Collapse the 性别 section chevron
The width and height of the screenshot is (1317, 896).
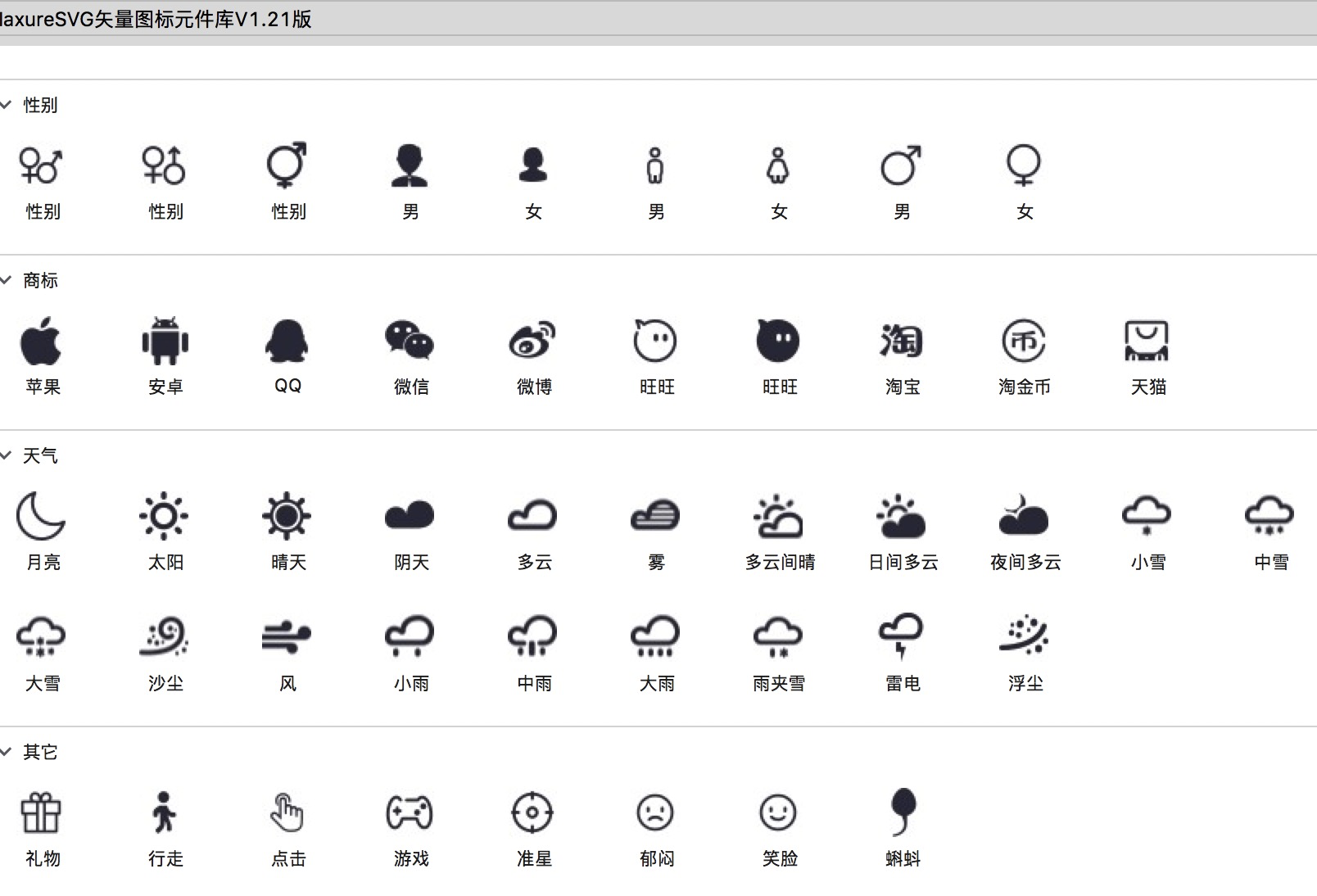pyautogui.click(x=6, y=105)
